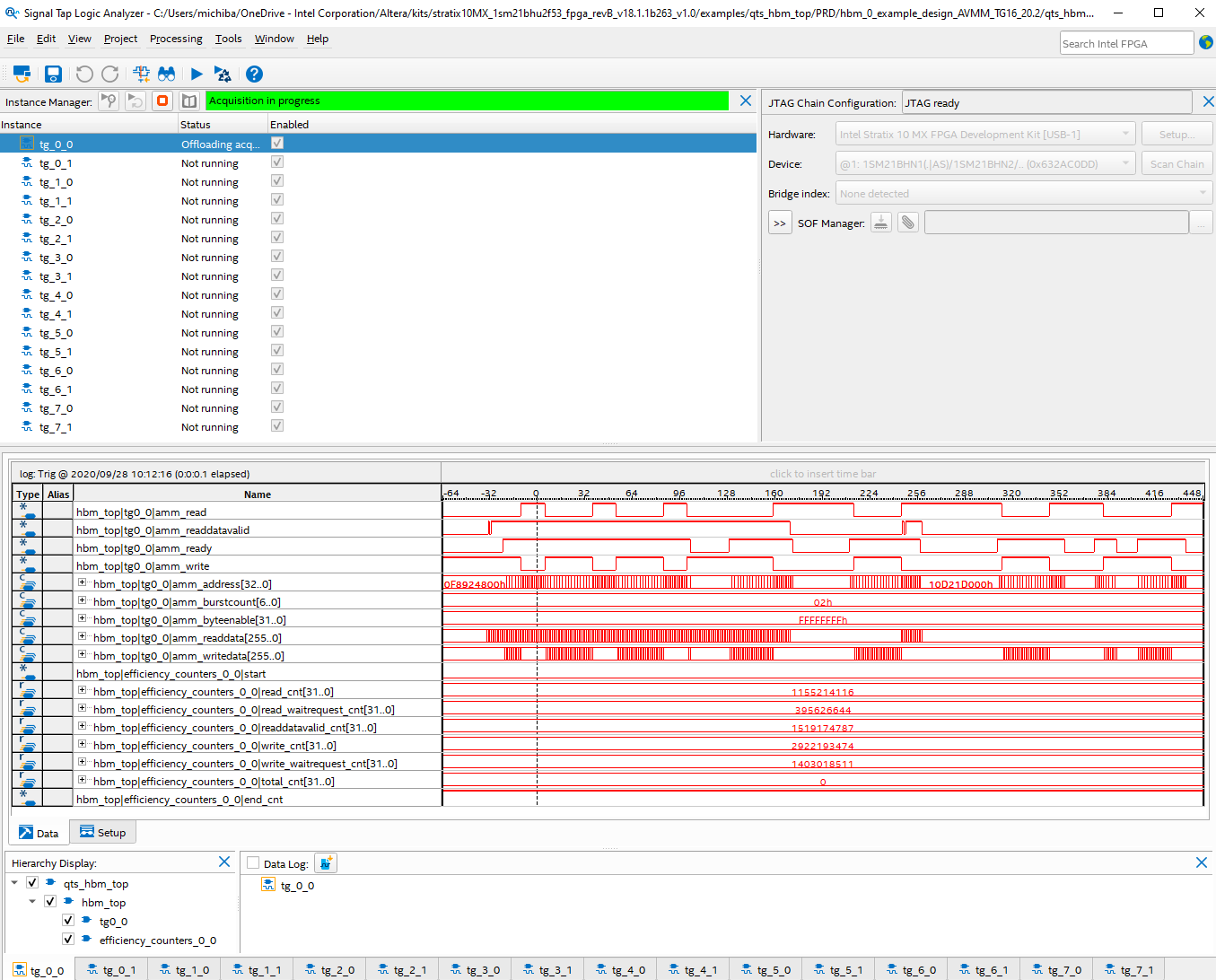Uncheck tg0_0 in the Hierarchy Display
Viewport: 1216px width, 980px height.
(x=68, y=920)
